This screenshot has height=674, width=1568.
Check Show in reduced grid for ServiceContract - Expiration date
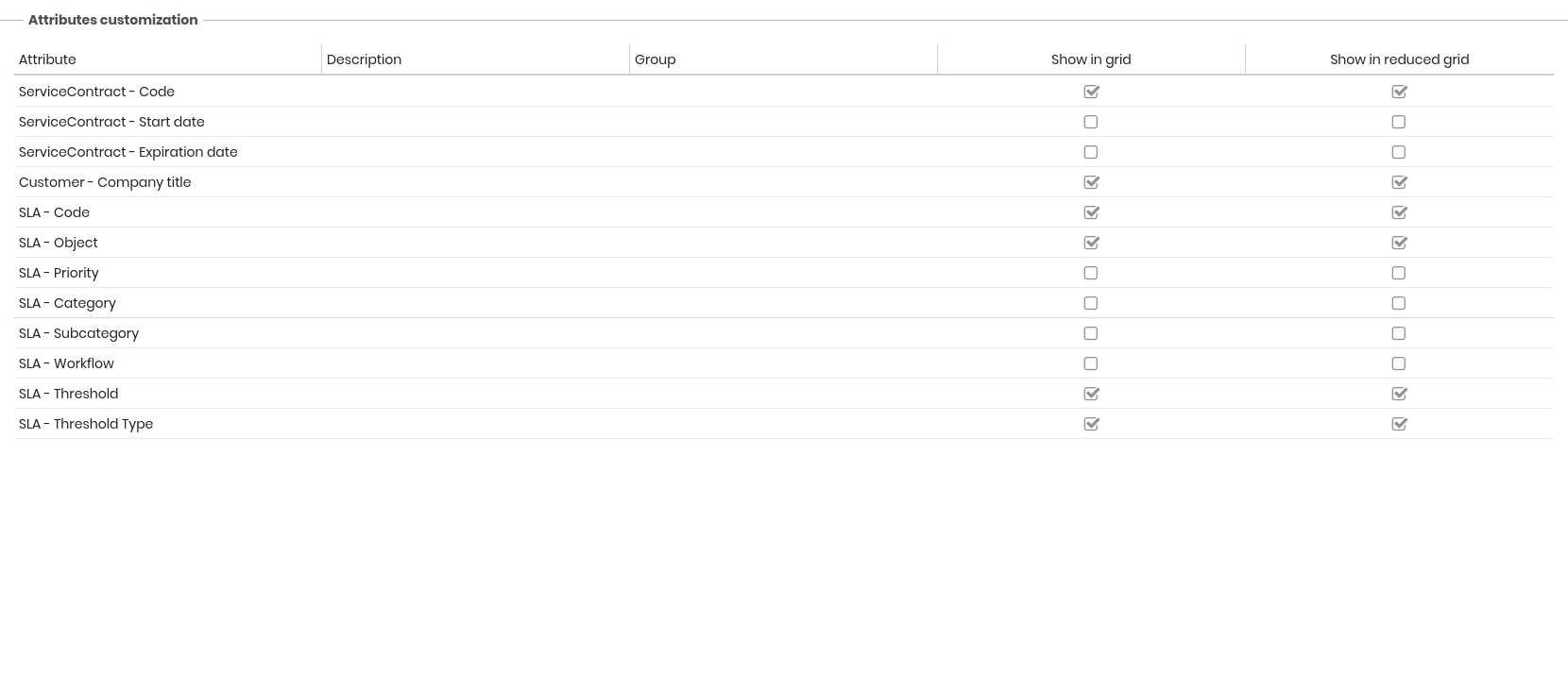click(x=1399, y=152)
